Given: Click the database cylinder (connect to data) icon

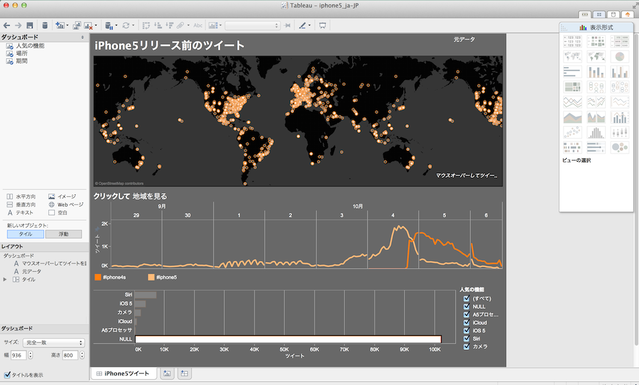Looking at the screenshot, I should click(45, 25).
